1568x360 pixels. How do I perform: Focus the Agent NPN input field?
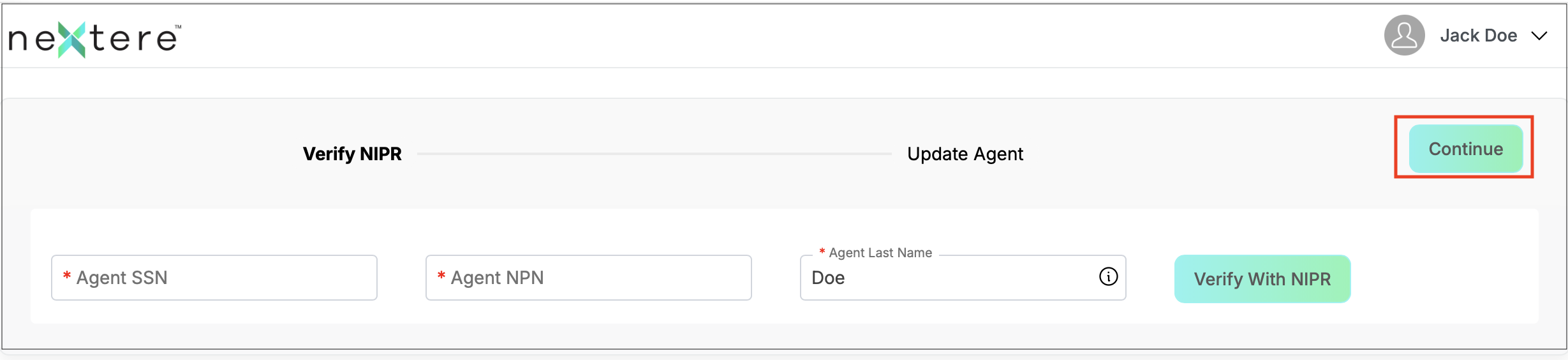coord(588,278)
